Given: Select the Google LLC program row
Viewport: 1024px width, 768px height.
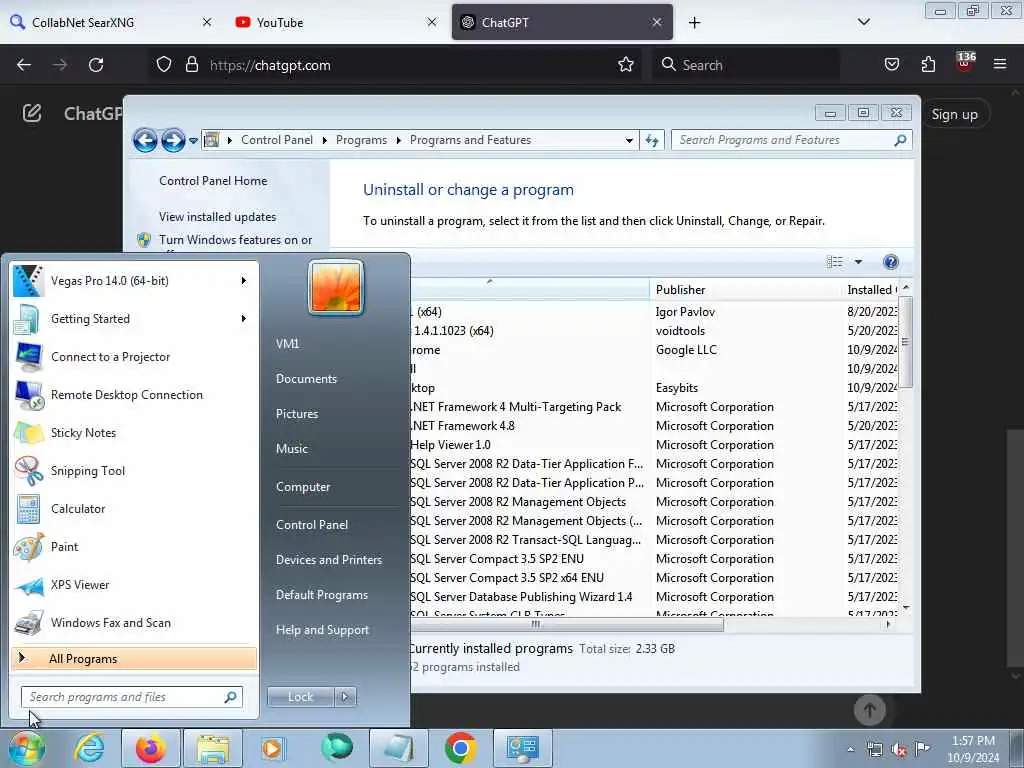Looking at the screenshot, I should tap(653, 349).
